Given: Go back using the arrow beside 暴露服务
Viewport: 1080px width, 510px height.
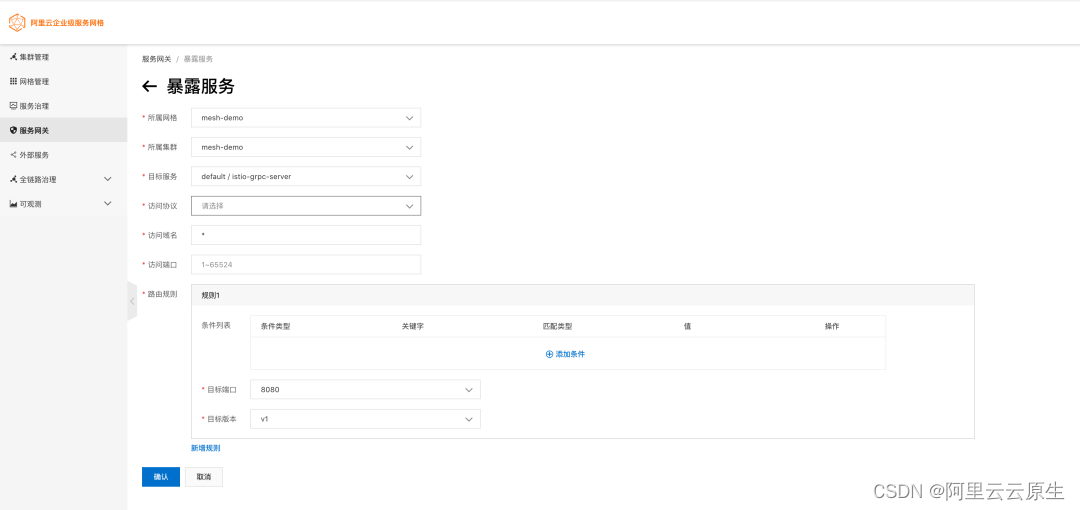Looking at the screenshot, I should point(149,87).
